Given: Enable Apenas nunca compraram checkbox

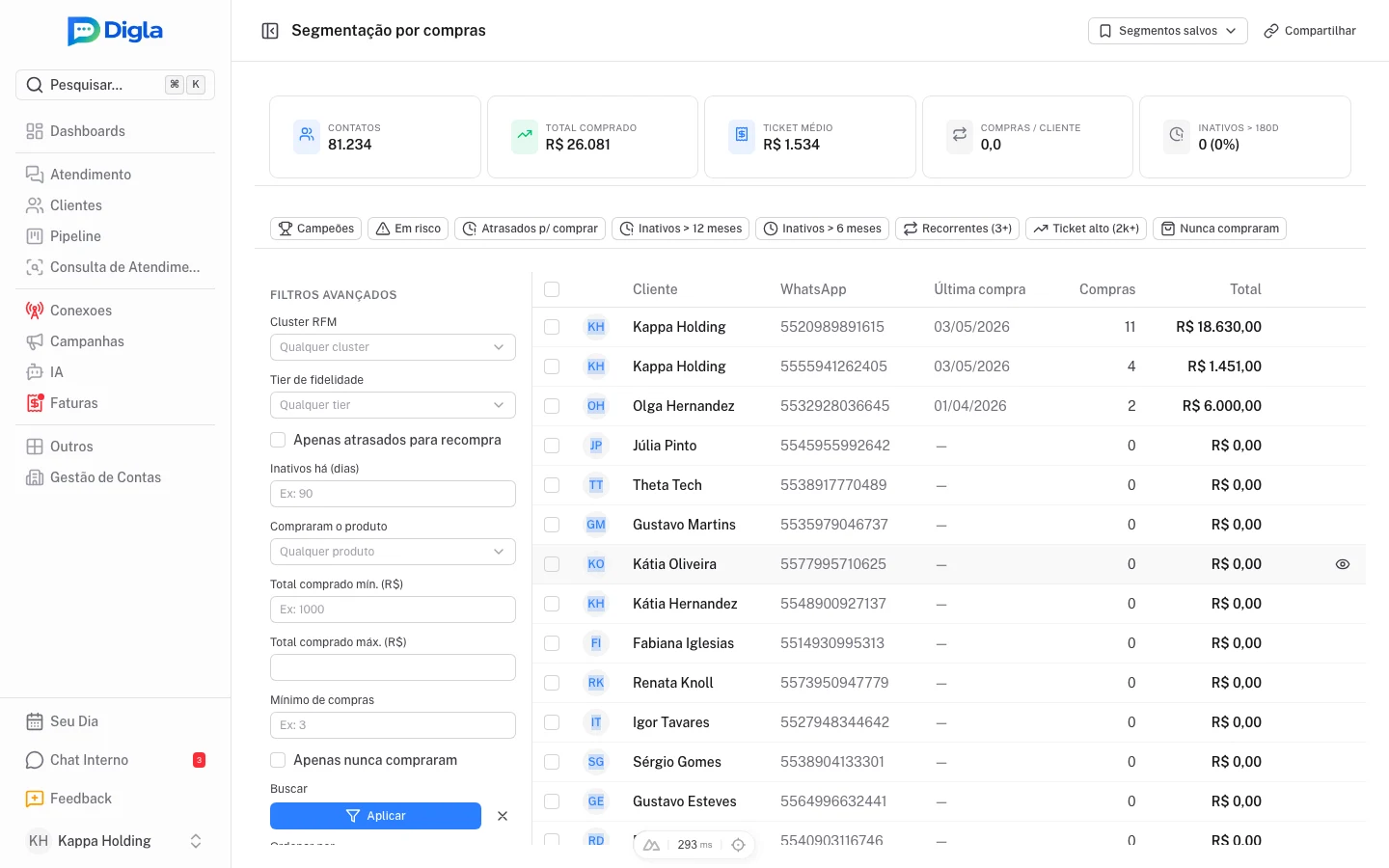Looking at the screenshot, I should 278,760.
